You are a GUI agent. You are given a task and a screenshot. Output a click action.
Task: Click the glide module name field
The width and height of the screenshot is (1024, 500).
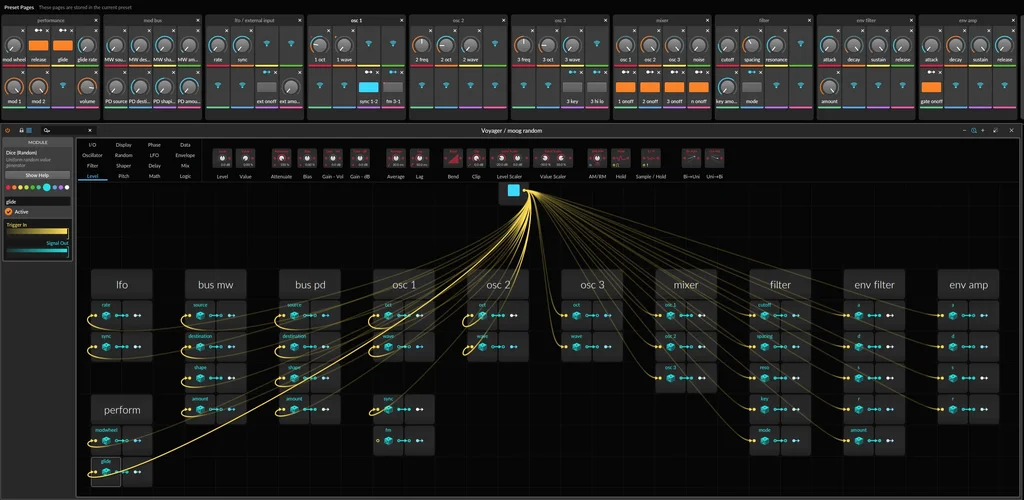pos(37,201)
